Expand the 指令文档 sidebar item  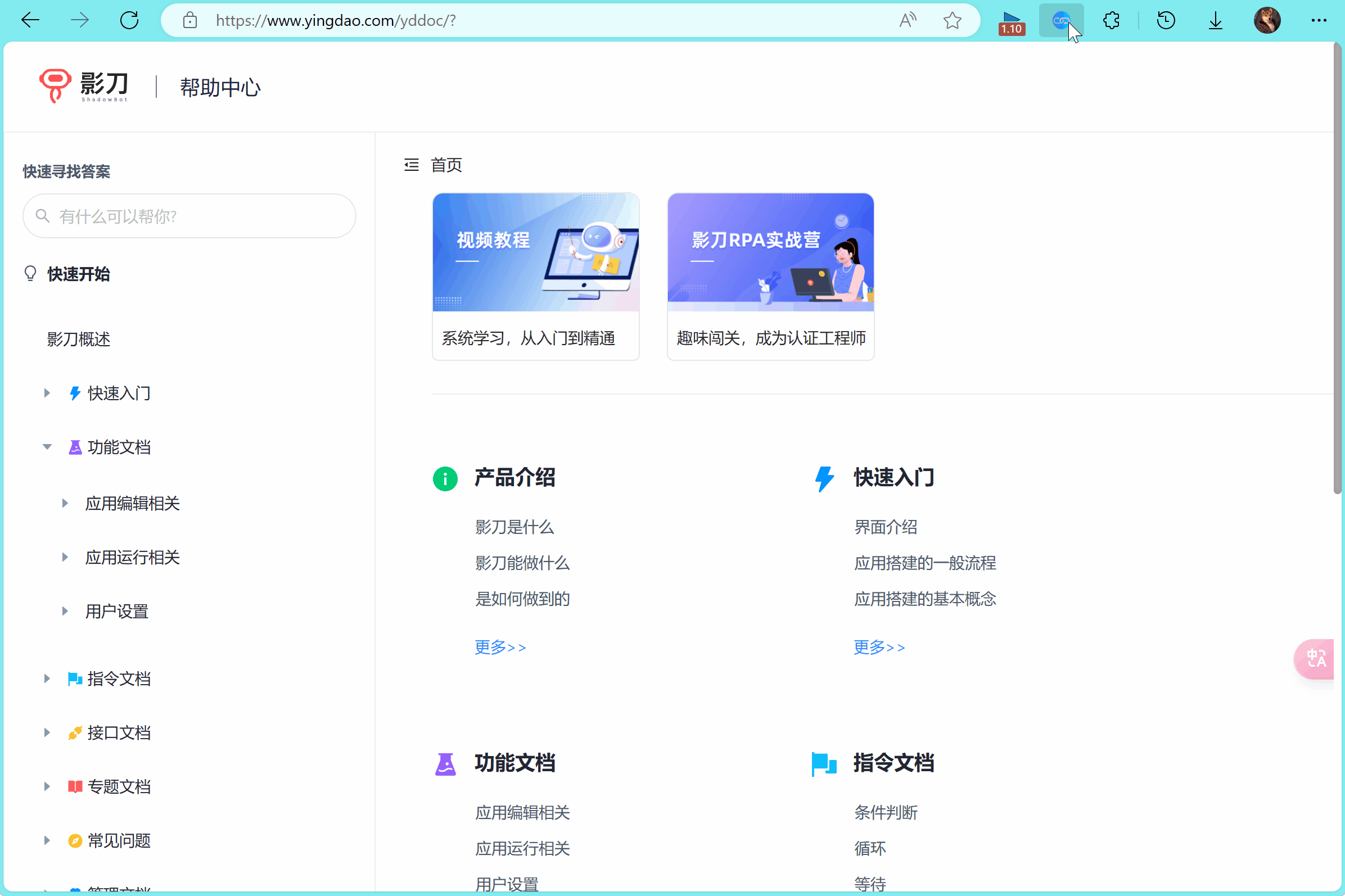pos(47,678)
